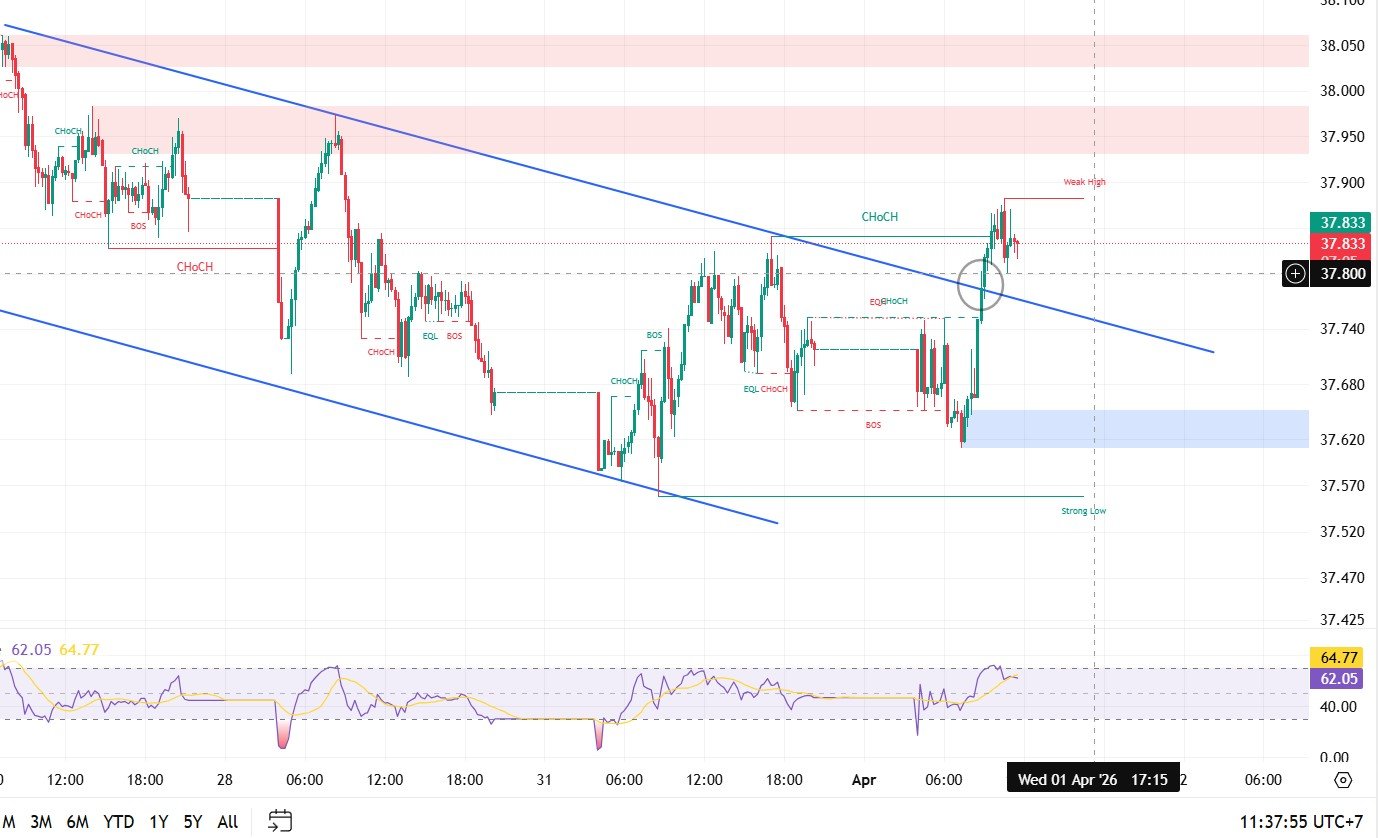
Task: Open chart settings hexagon icon on time axis
Action: coord(1343,780)
